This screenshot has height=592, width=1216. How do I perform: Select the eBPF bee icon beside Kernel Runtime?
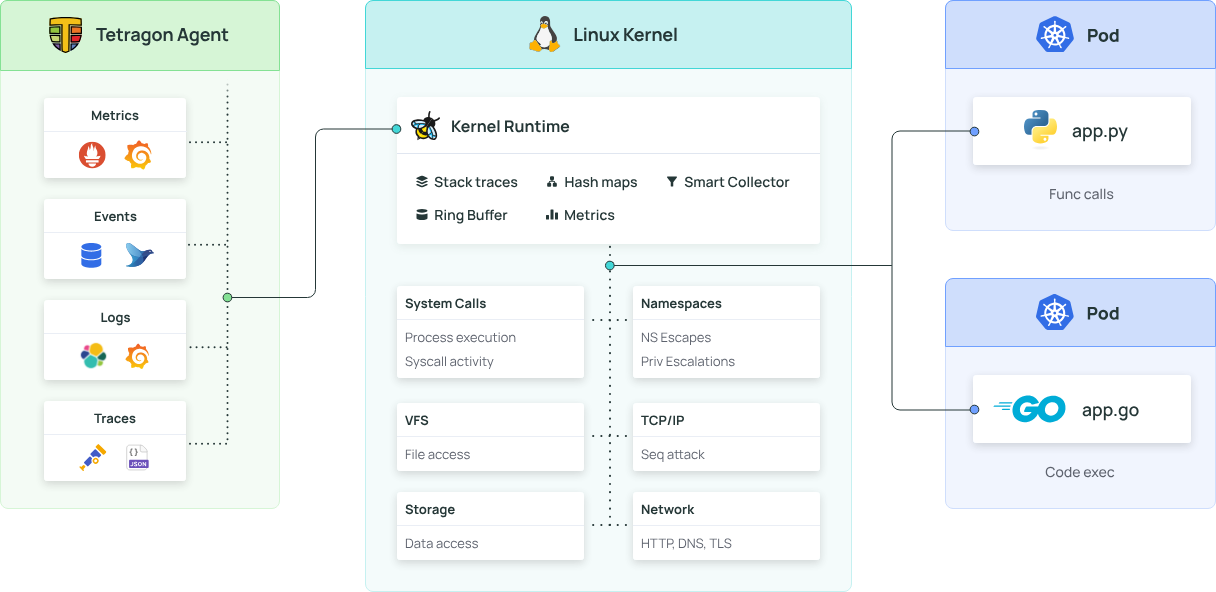(x=425, y=126)
